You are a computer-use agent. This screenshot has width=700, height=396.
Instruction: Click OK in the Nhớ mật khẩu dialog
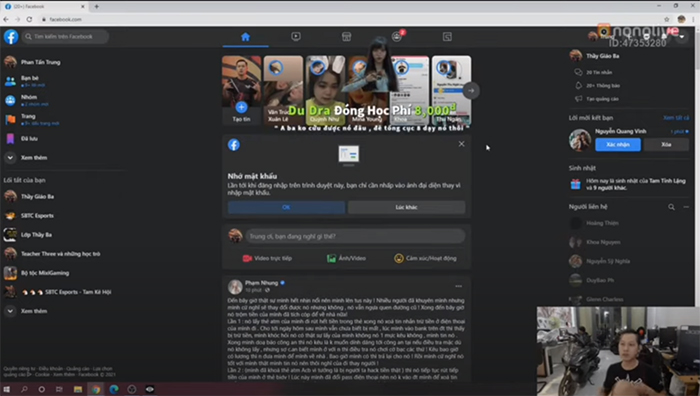click(x=286, y=207)
